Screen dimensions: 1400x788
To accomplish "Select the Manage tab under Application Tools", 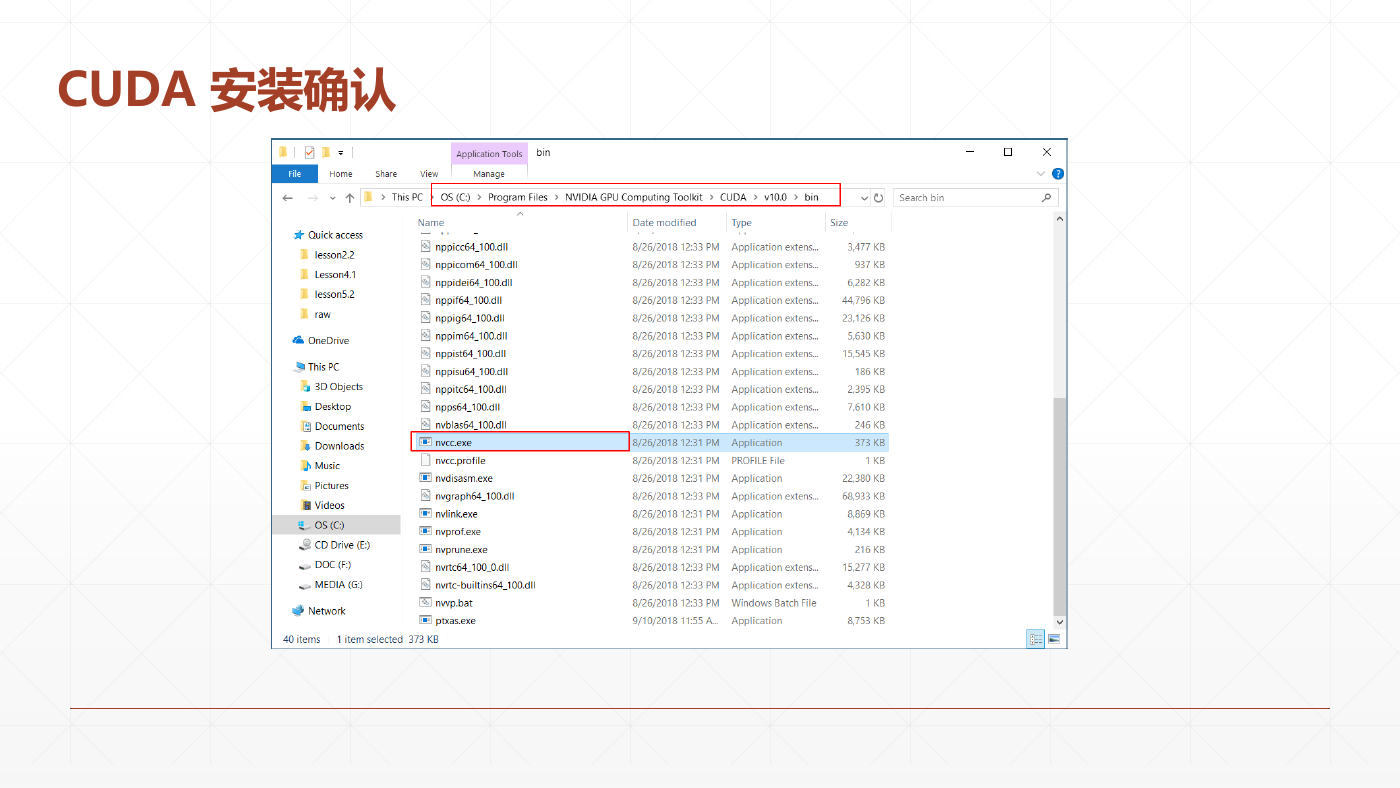I will pos(489,174).
